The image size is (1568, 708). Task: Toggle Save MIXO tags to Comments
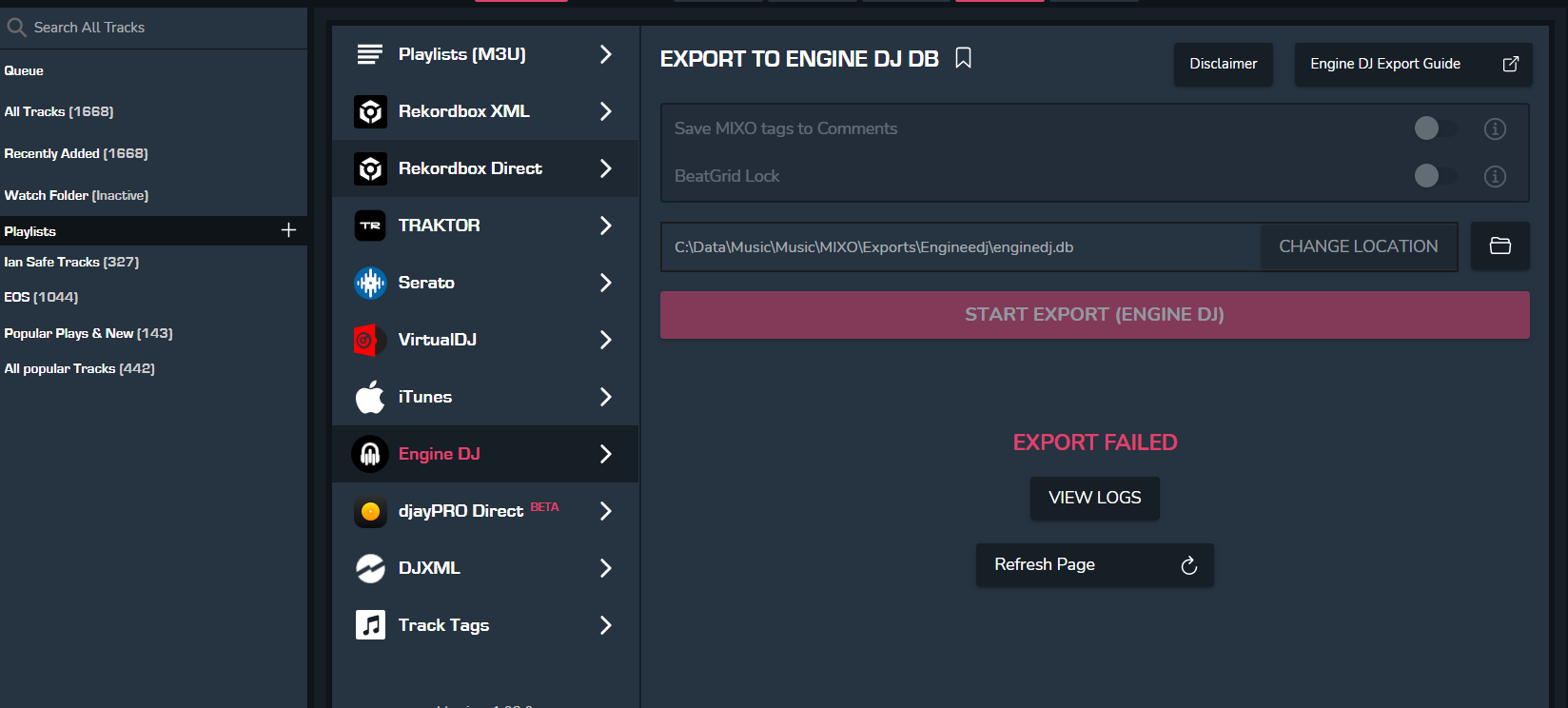tap(1434, 128)
